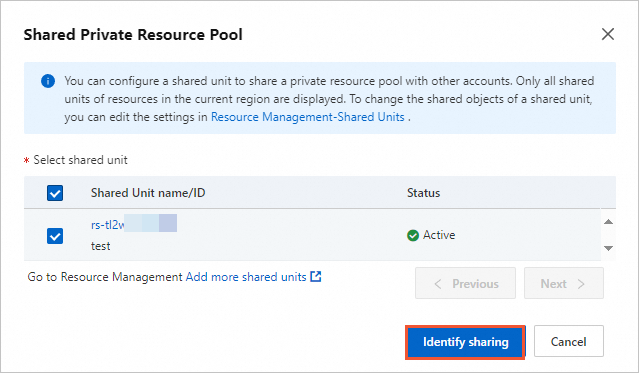Confirm with the Identify sharing button

click(x=465, y=342)
